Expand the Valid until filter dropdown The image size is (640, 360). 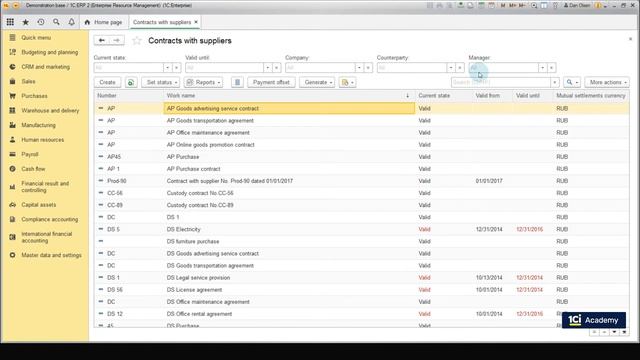pyautogui.click(x=267, y=68)
